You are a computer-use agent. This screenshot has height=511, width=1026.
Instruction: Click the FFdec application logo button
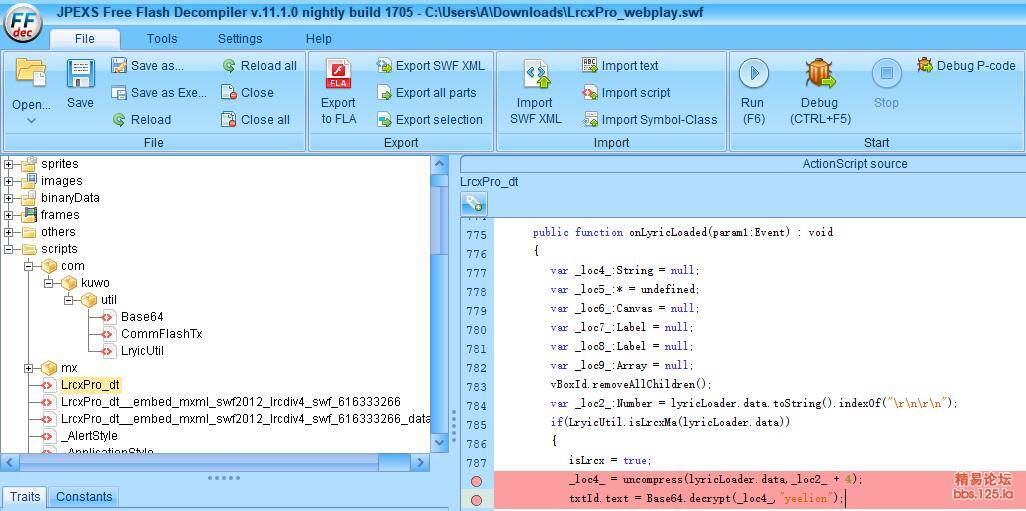pos(23,23)
